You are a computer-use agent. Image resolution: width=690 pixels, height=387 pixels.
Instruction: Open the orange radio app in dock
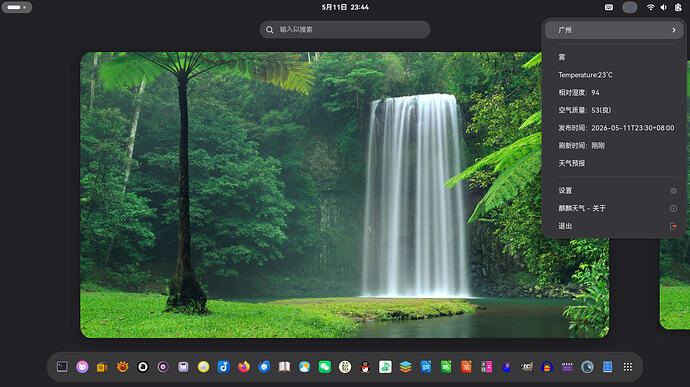102,367
